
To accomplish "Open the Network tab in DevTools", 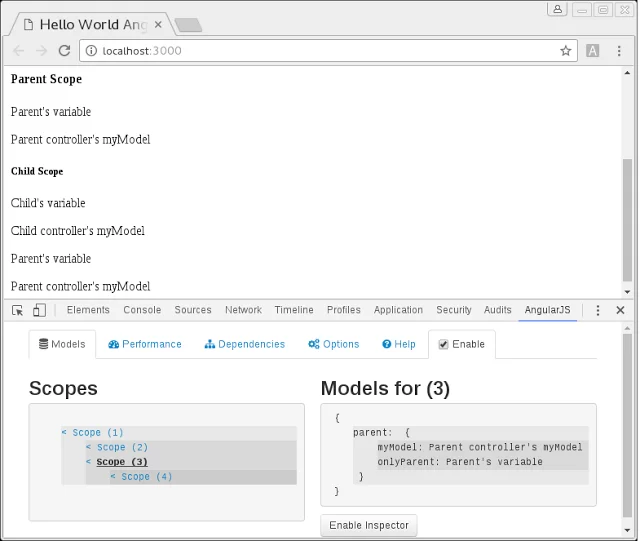I will [x=243, y=311].
